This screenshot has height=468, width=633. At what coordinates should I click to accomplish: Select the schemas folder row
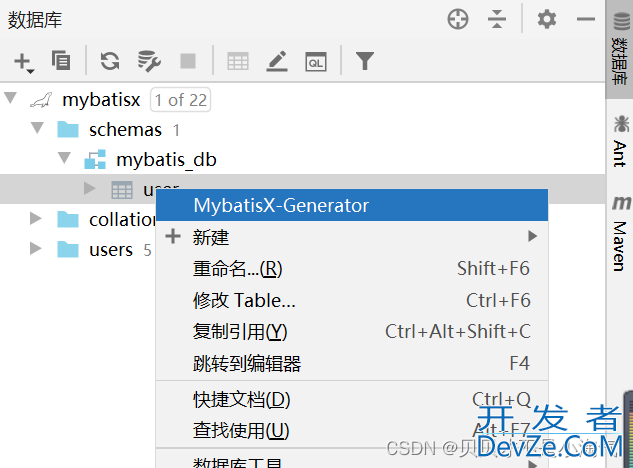pos(303,130)
